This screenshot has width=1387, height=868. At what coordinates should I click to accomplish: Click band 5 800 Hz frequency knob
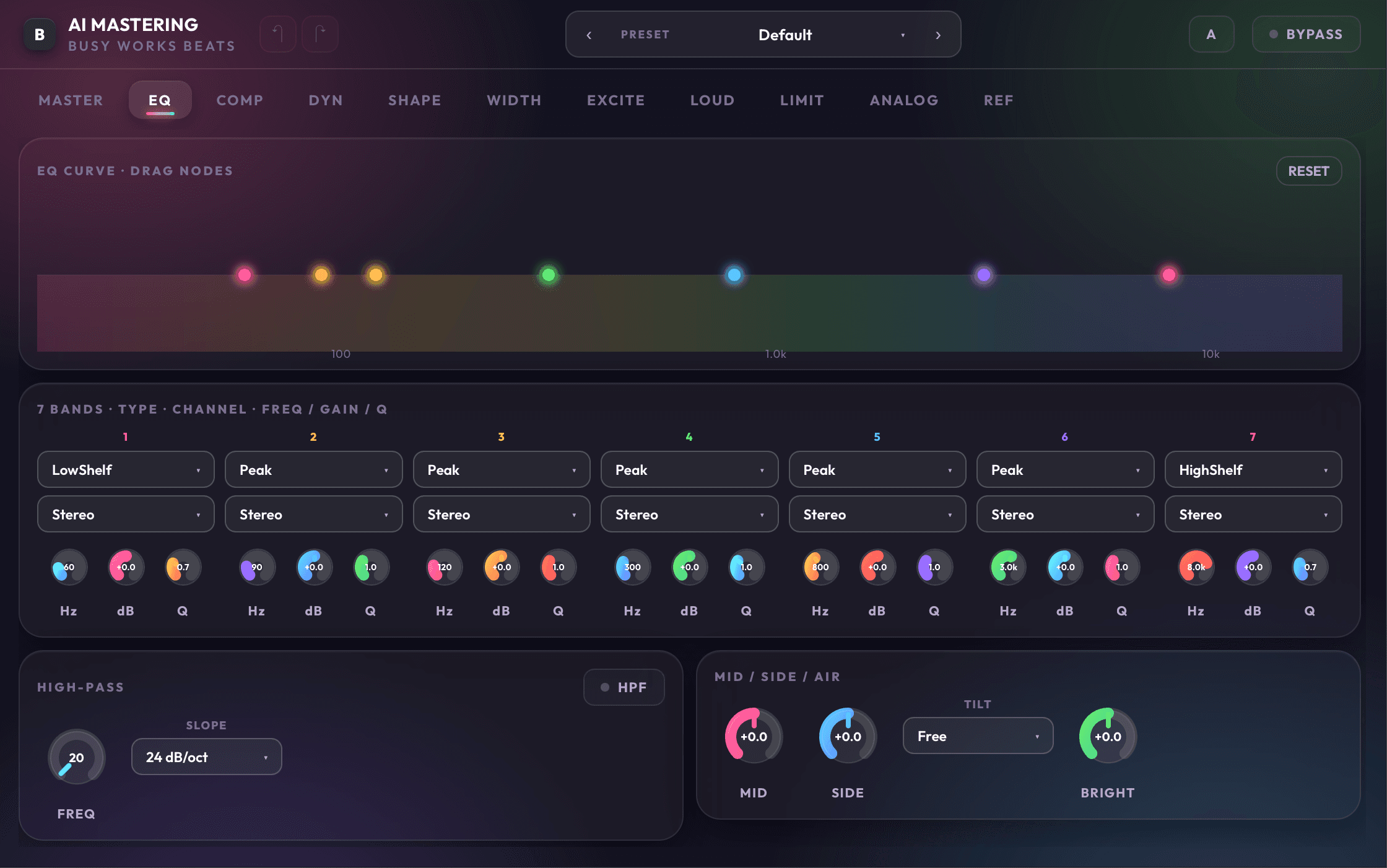[820, 567]
